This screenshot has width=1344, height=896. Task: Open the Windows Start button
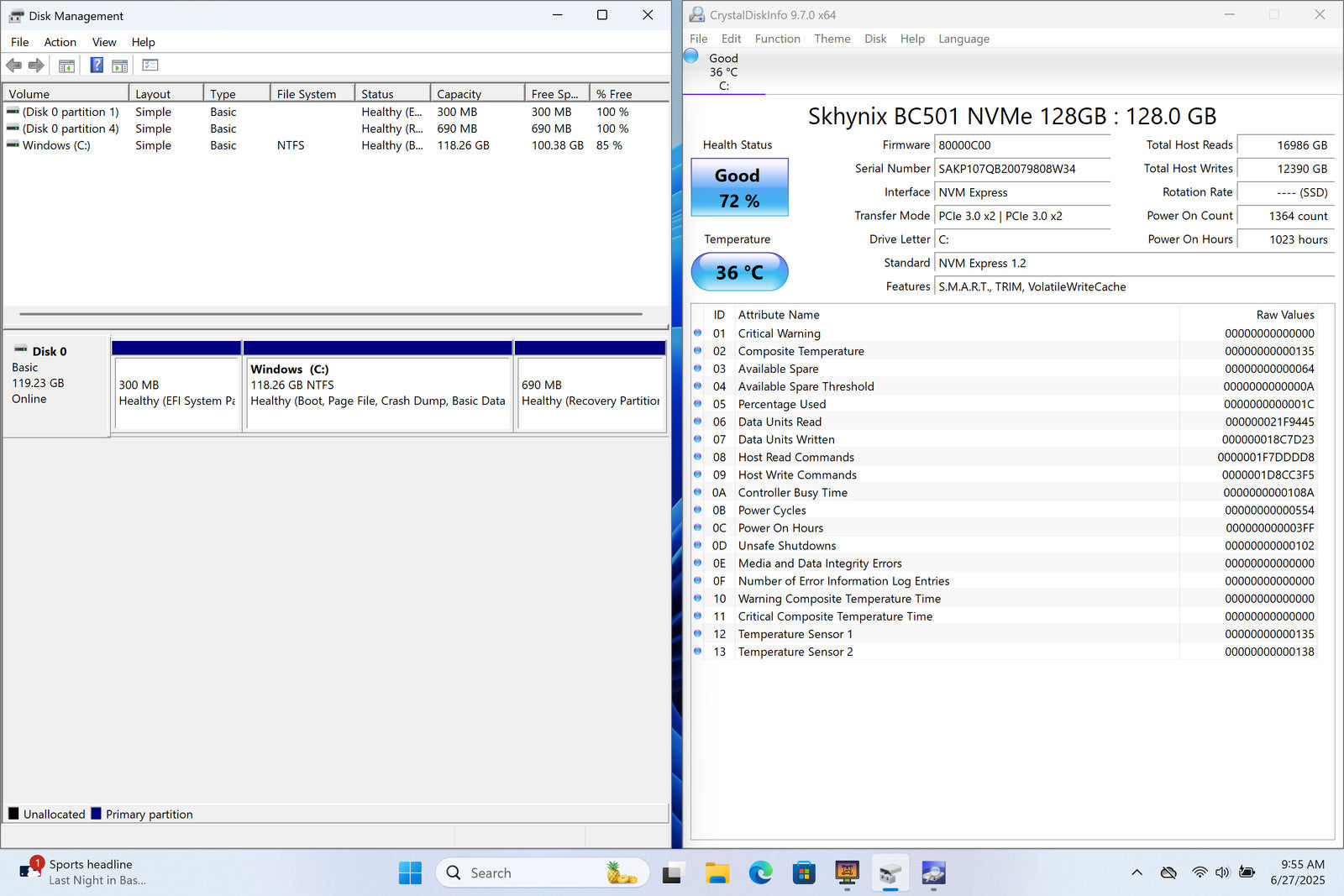[x=410, y=873]
